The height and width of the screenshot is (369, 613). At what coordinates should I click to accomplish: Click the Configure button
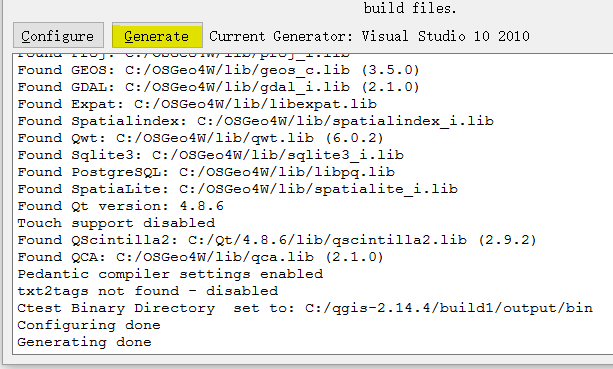(x=58, y=36)
